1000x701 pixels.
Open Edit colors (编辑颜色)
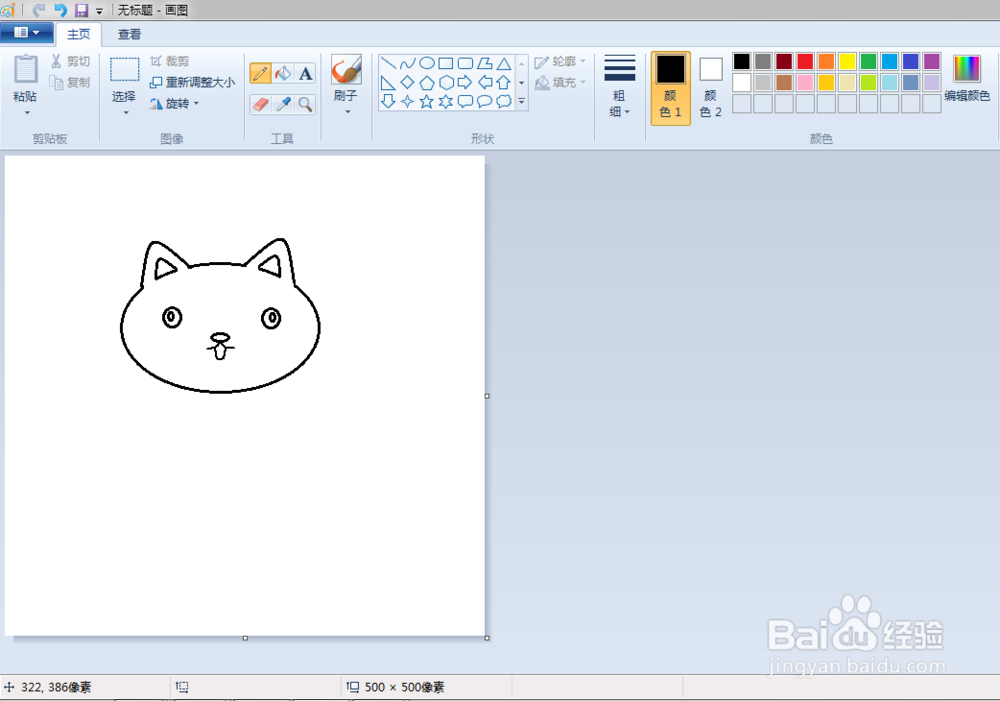[x=967, y=78]
